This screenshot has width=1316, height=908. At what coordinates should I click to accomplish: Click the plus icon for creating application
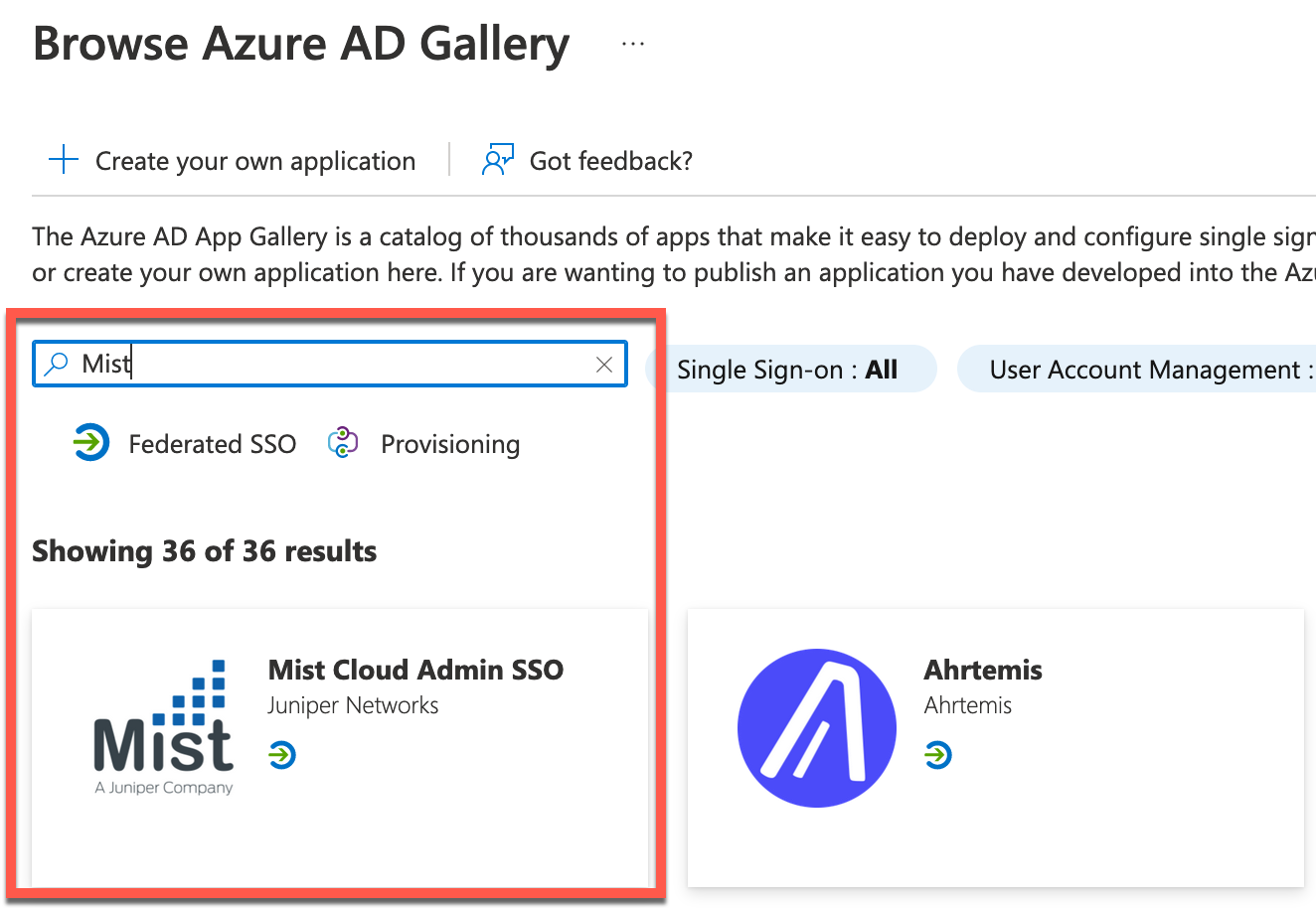[x=64, y=160]
